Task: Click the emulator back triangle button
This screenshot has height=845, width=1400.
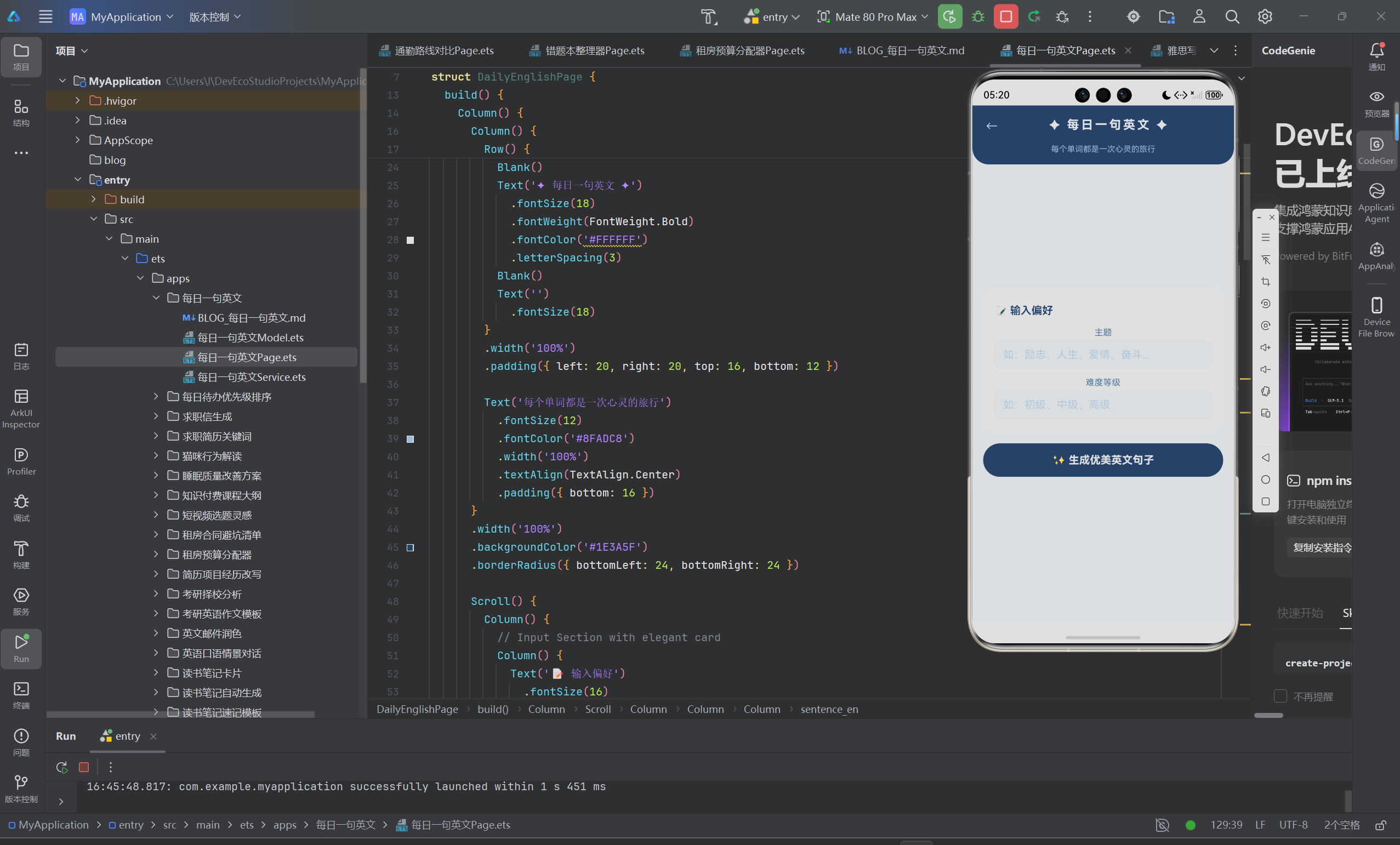Action: [x=1265, y=458]
